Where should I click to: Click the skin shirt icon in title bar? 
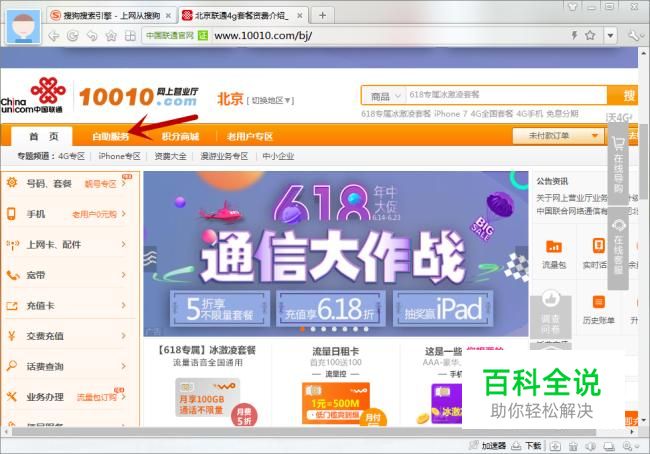[572, 6]
